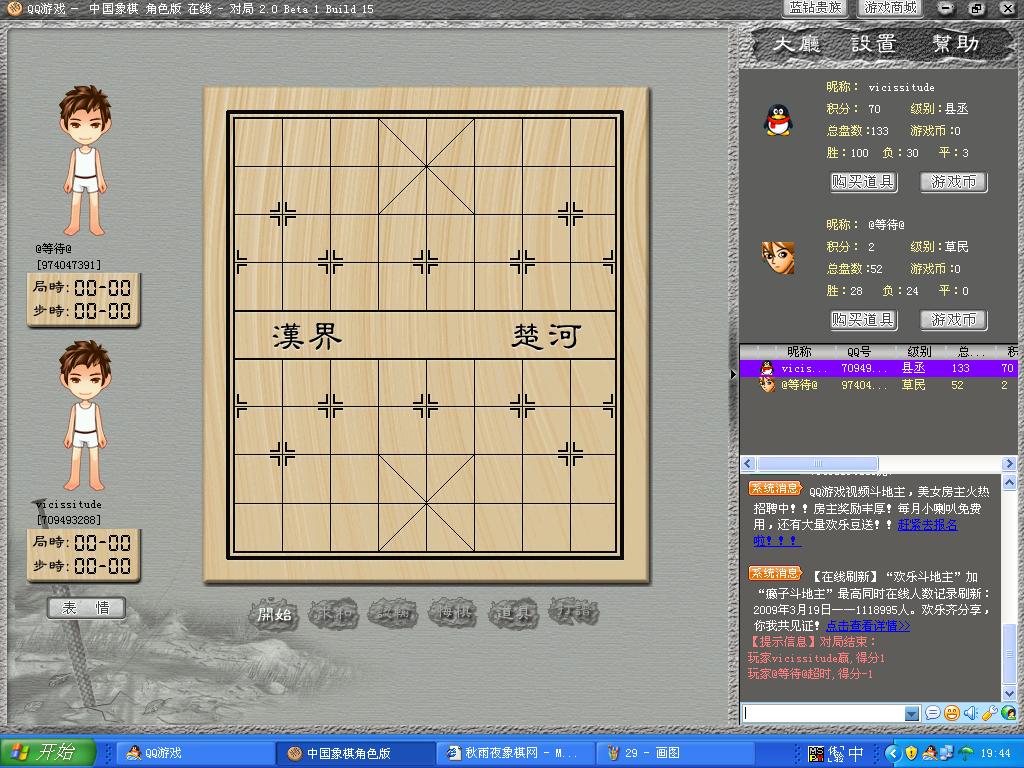Click the green umbrella tray icon

(965, 753)
